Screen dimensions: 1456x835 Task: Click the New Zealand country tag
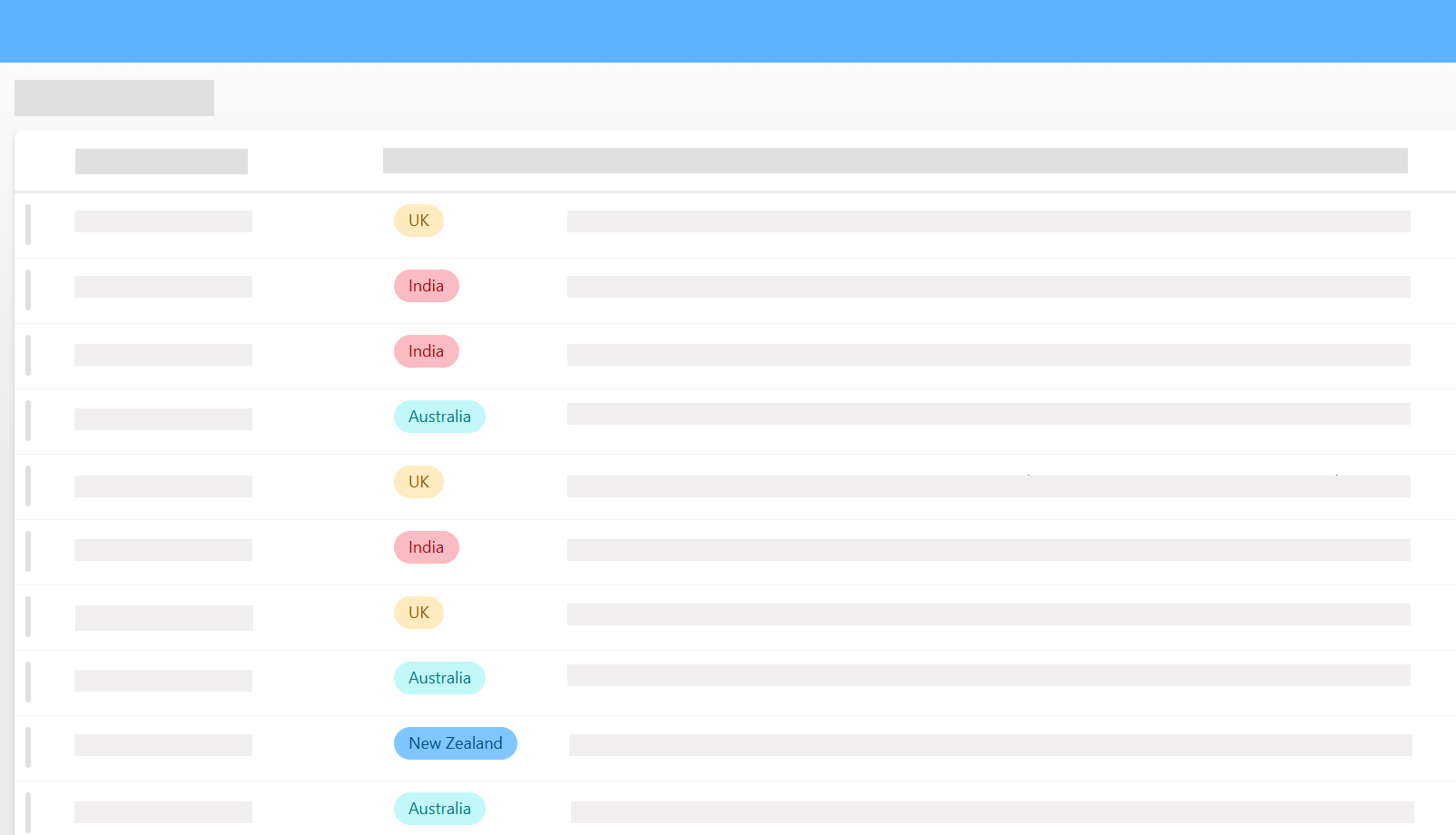click(455, 743)
